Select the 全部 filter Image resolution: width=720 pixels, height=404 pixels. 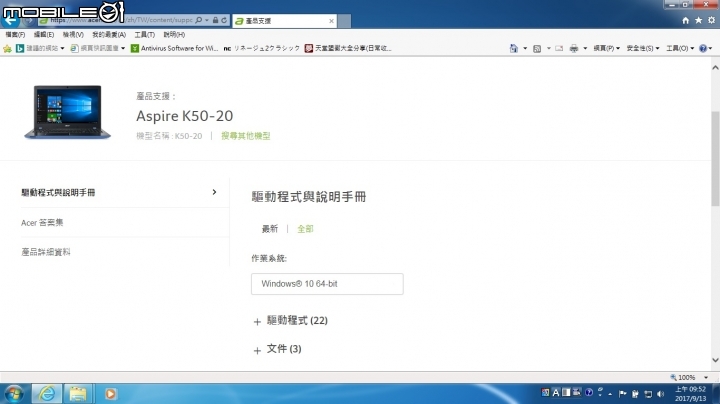tap(305, 229)
